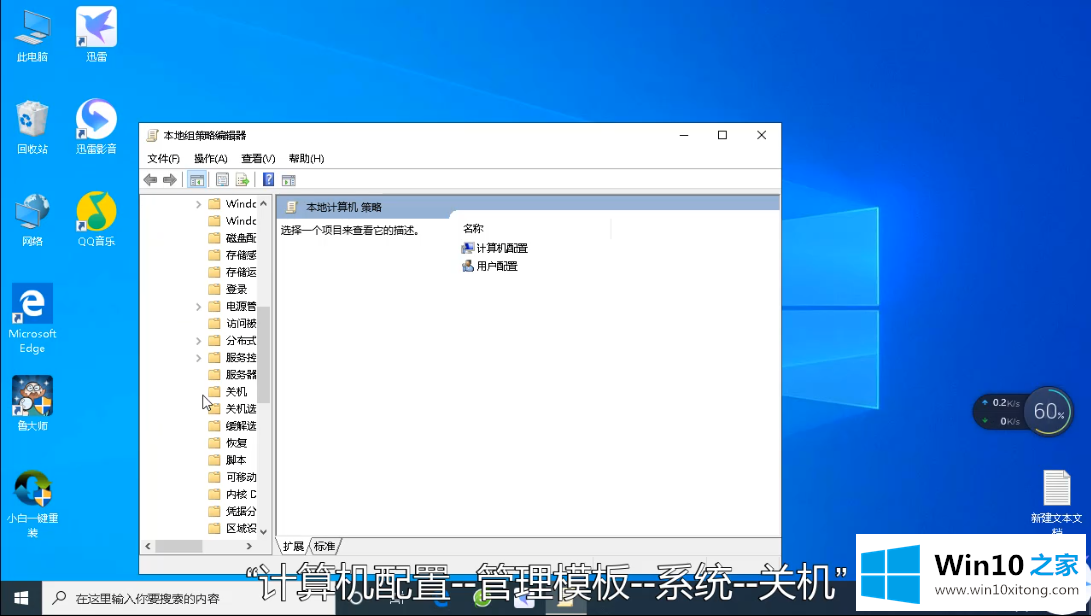Open the Windows Start menu
The width and height of the screenshot is (1091, 616).
21,598
